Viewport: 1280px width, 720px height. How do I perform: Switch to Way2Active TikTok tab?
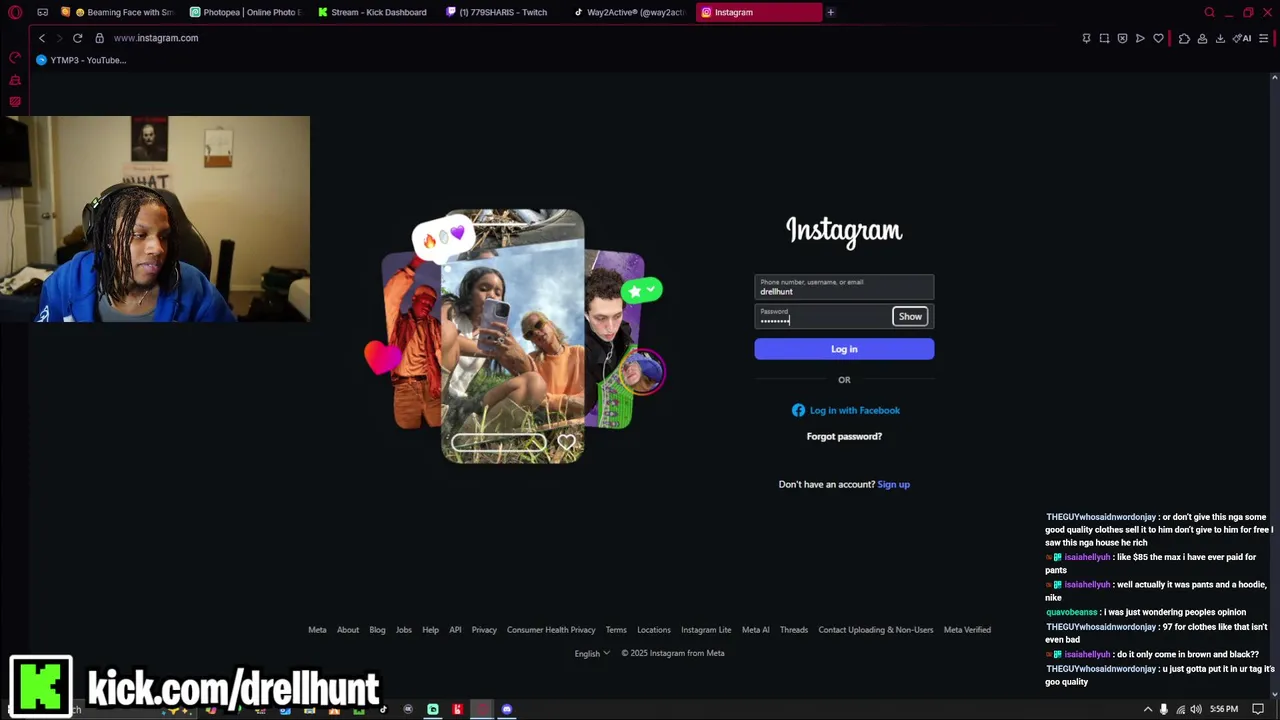tap(629, 12)
